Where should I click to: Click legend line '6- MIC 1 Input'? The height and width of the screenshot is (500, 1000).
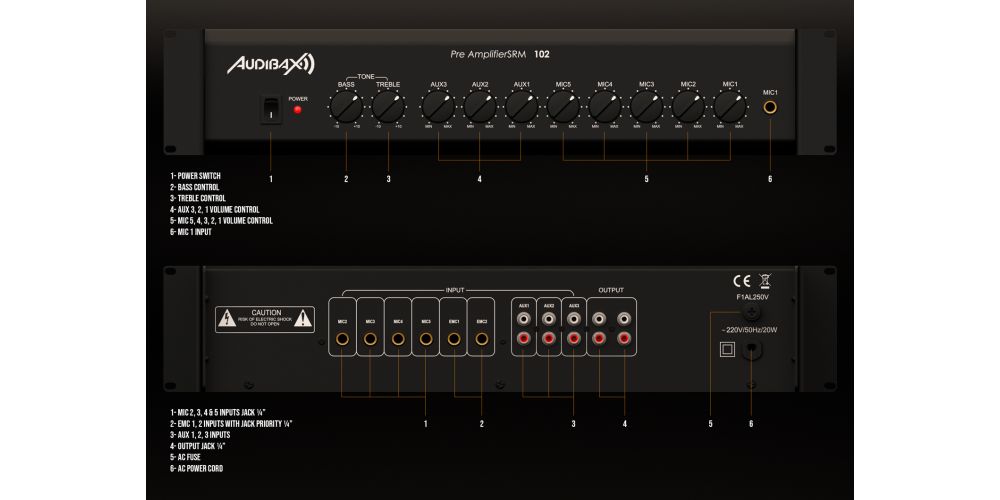coord(191,232)
